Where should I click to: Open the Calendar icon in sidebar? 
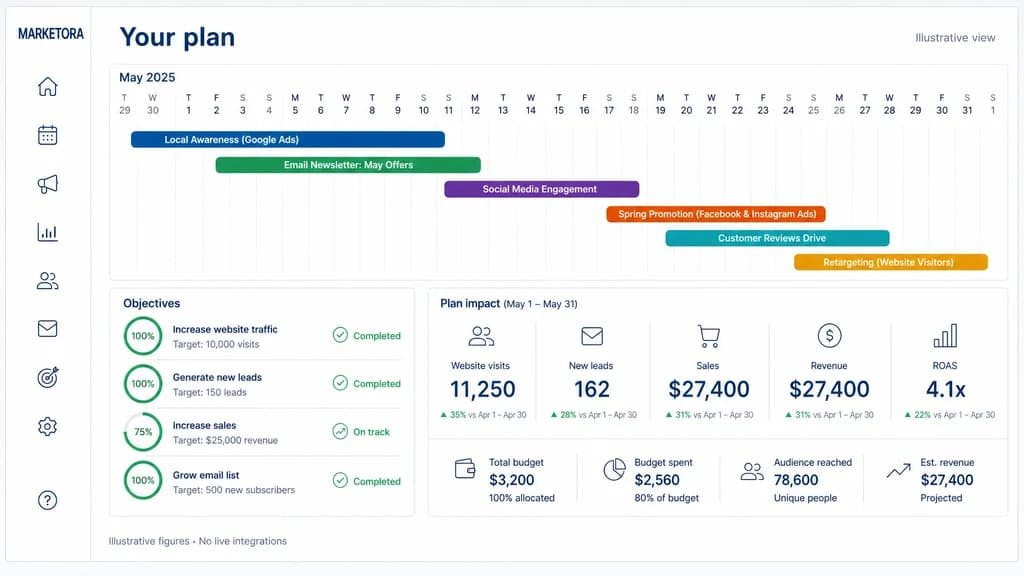[48, 135]
